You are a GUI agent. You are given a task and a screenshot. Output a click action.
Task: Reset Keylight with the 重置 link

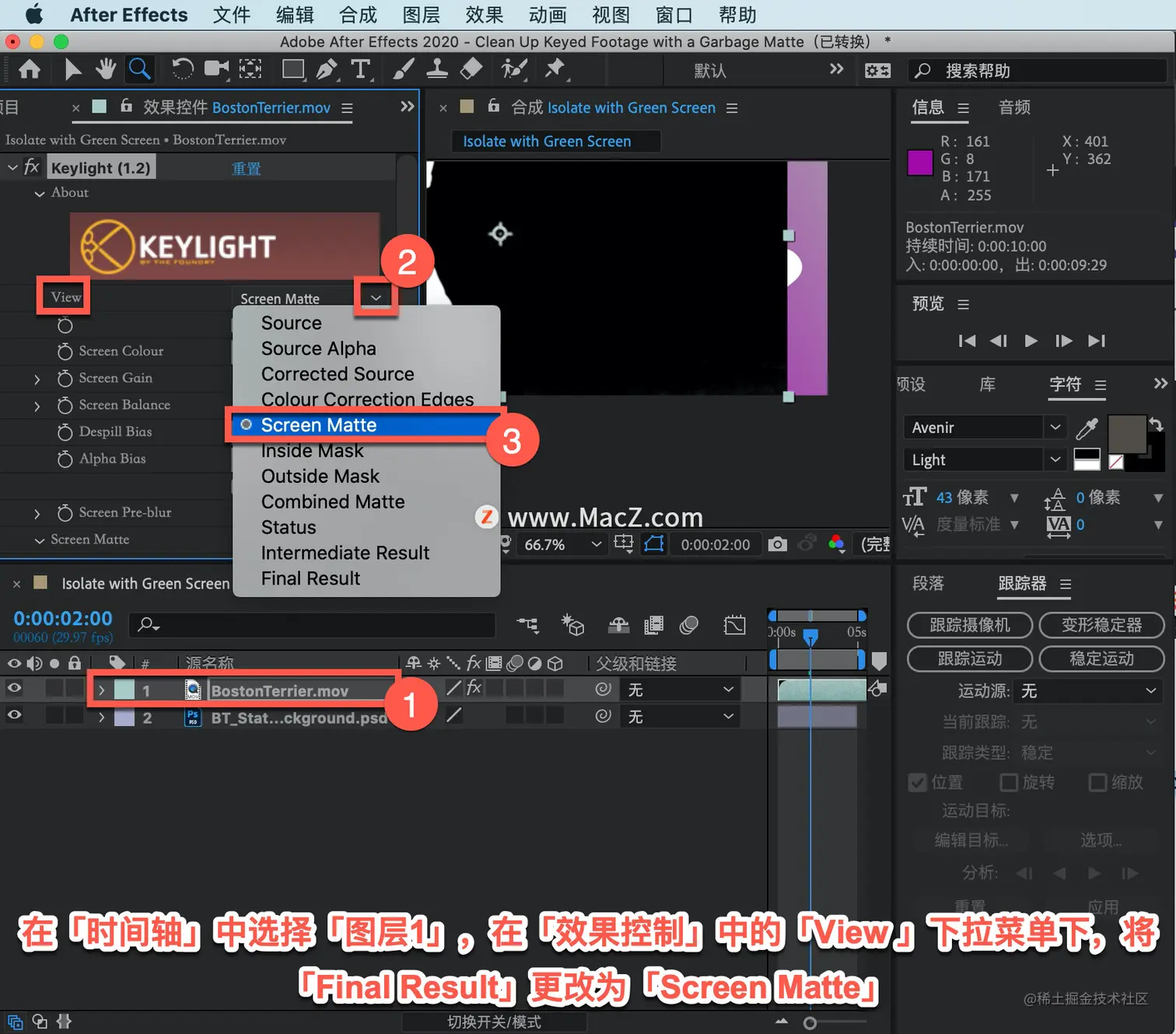[x=246, y=169]
